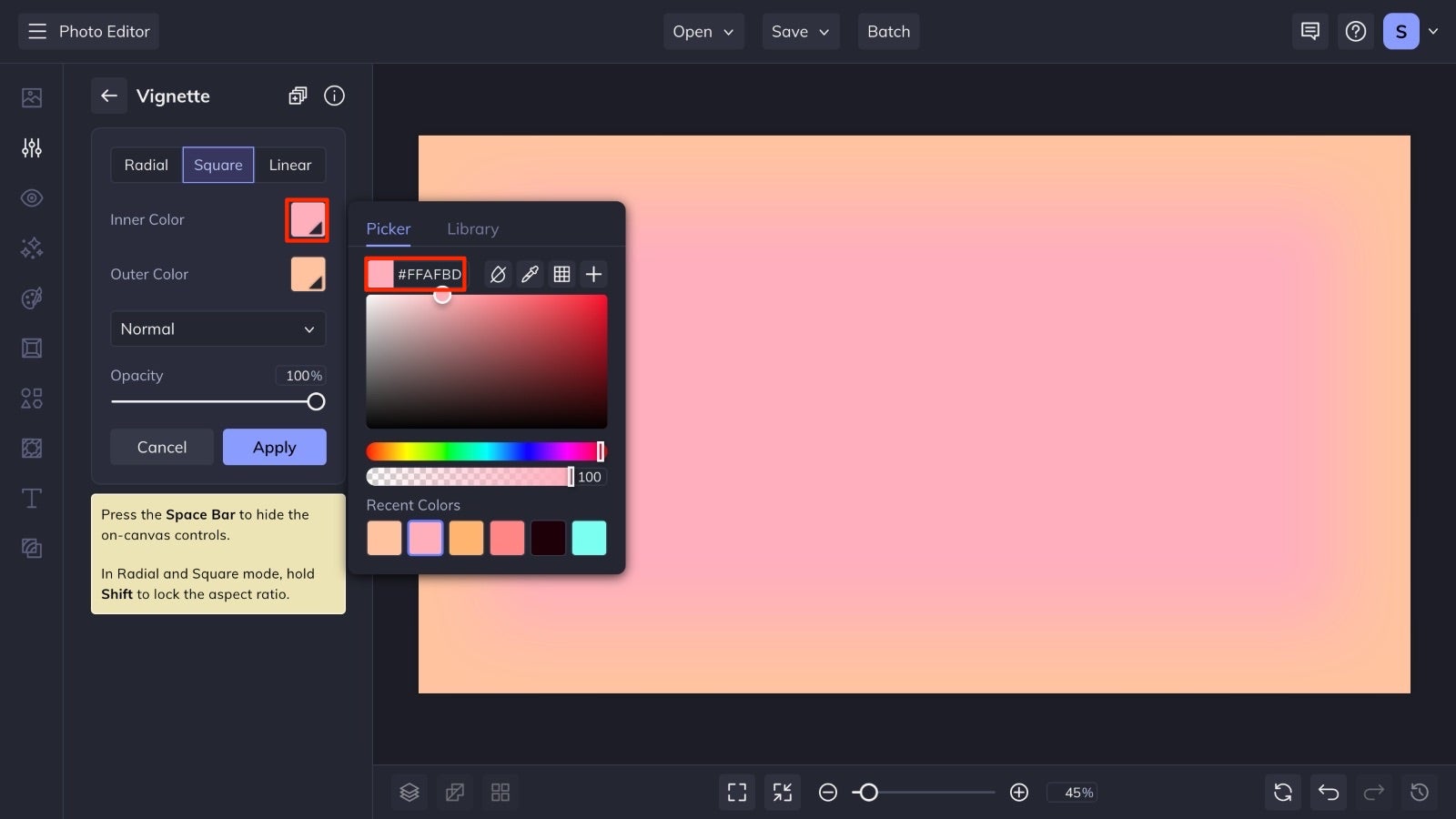Select the pink swatch in Recent Colors

coord(425,538)
